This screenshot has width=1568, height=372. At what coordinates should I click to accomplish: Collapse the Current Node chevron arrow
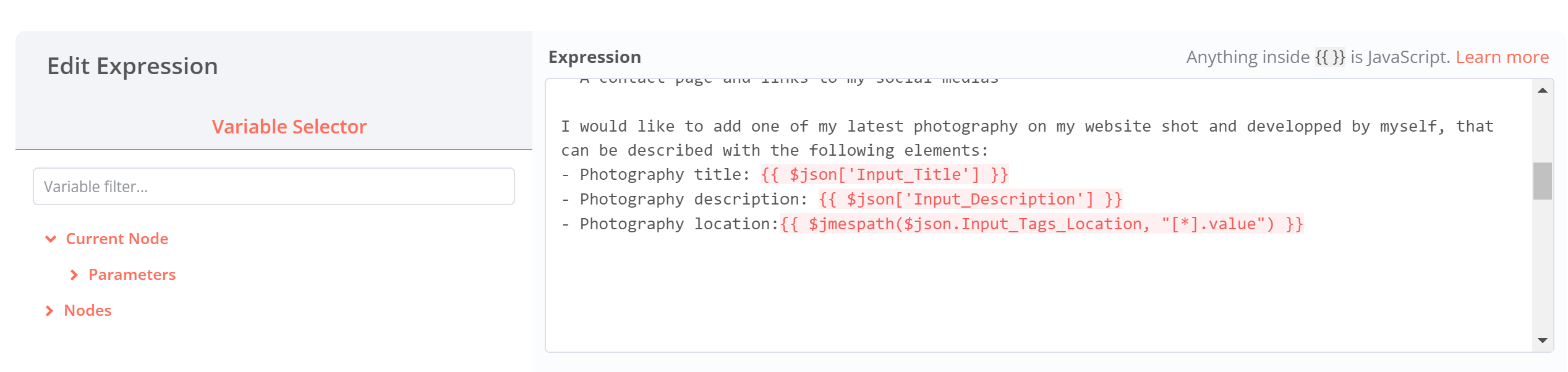coord(51,239)
